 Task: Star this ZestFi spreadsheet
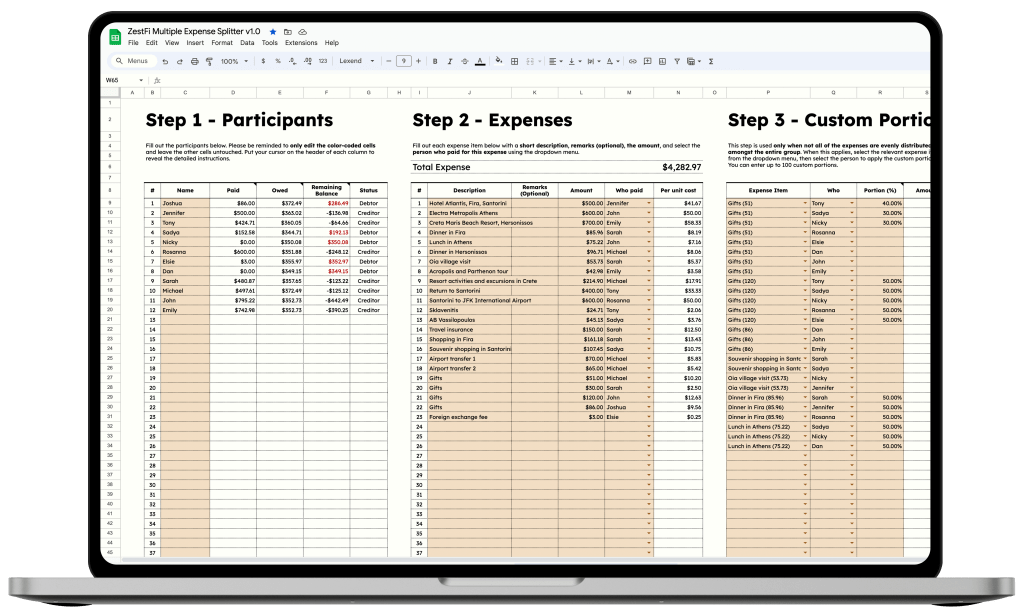click(273, 32)
